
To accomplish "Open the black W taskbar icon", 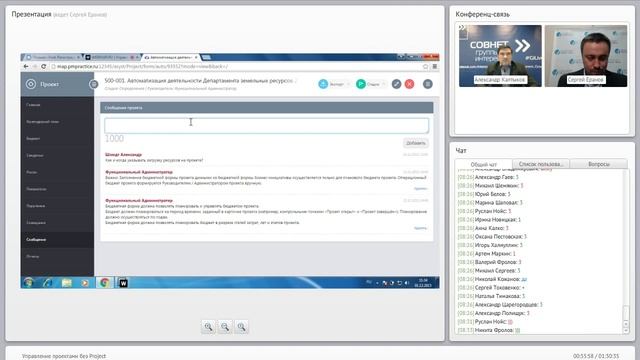I will point(123,282).
